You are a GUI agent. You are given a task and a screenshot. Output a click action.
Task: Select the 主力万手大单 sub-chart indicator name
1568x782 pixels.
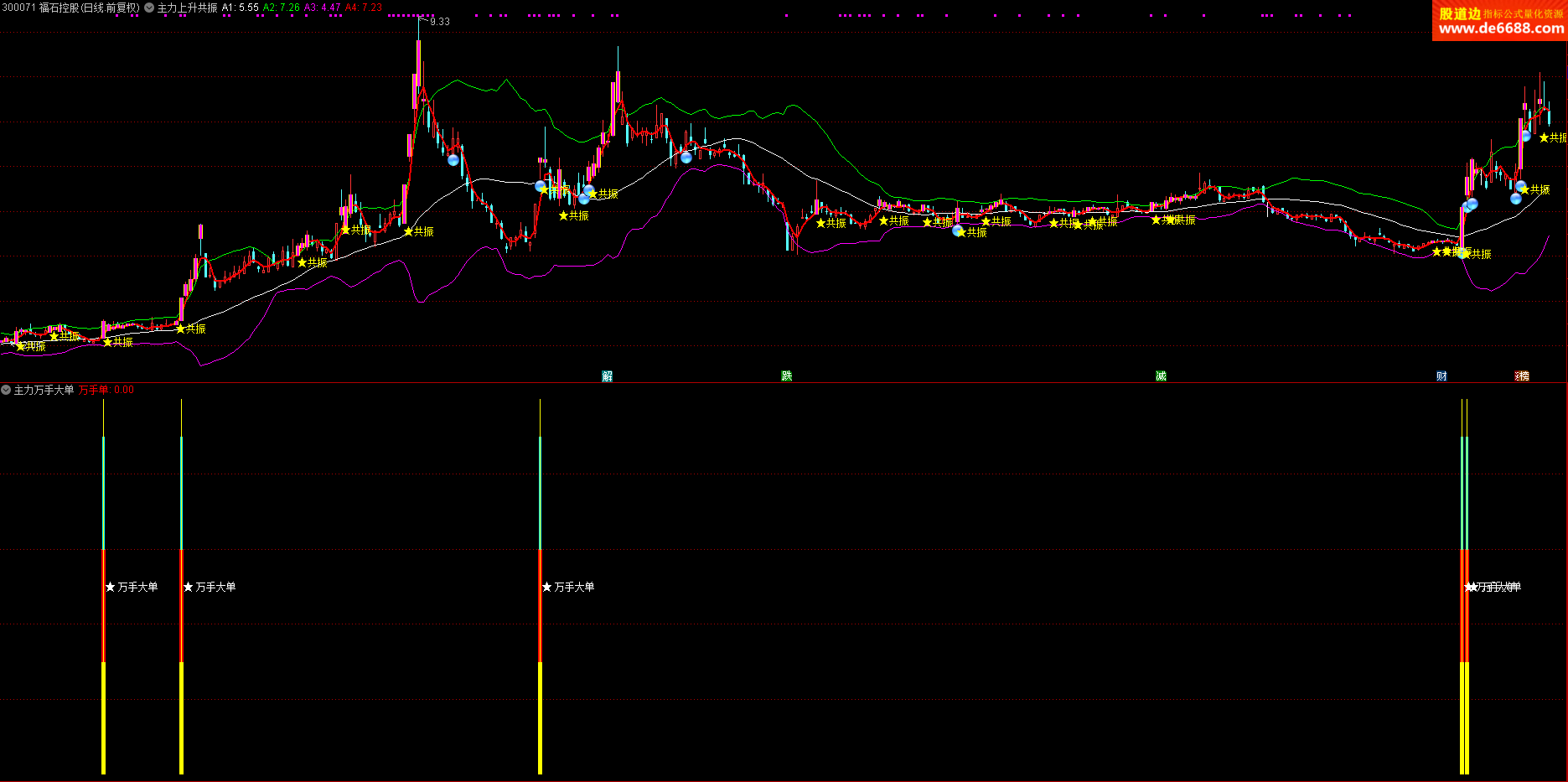tap(44, 390)
